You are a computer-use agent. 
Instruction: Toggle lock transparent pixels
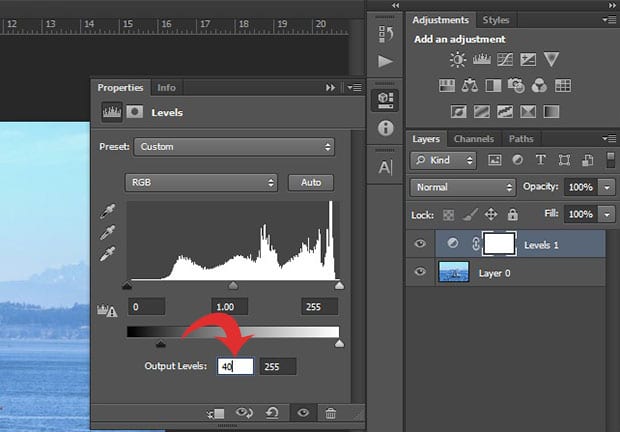[x=448, y=215]
